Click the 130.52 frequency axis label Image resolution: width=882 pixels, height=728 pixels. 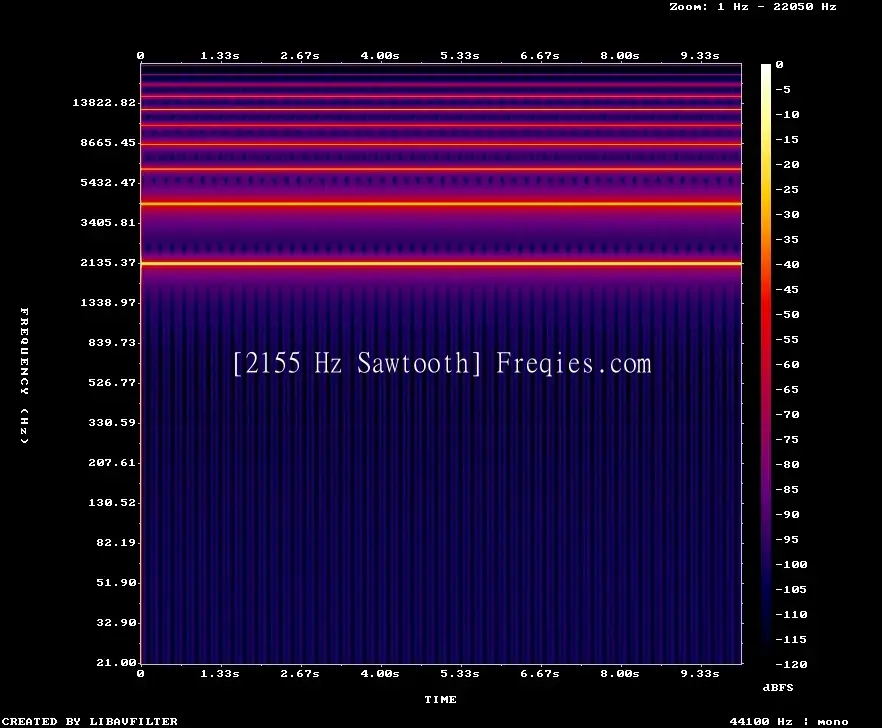112,502
